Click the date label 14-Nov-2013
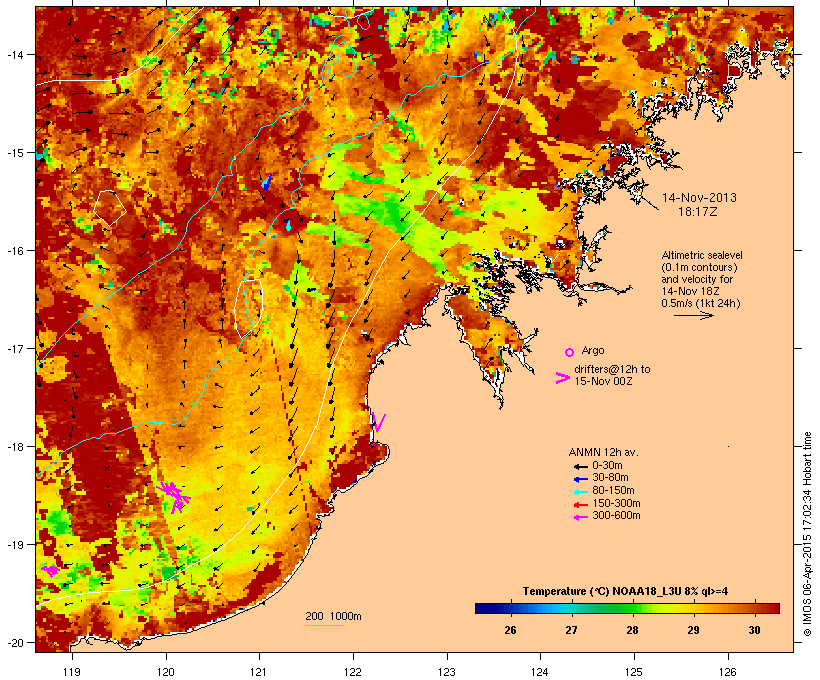 [x=699, y=198]
